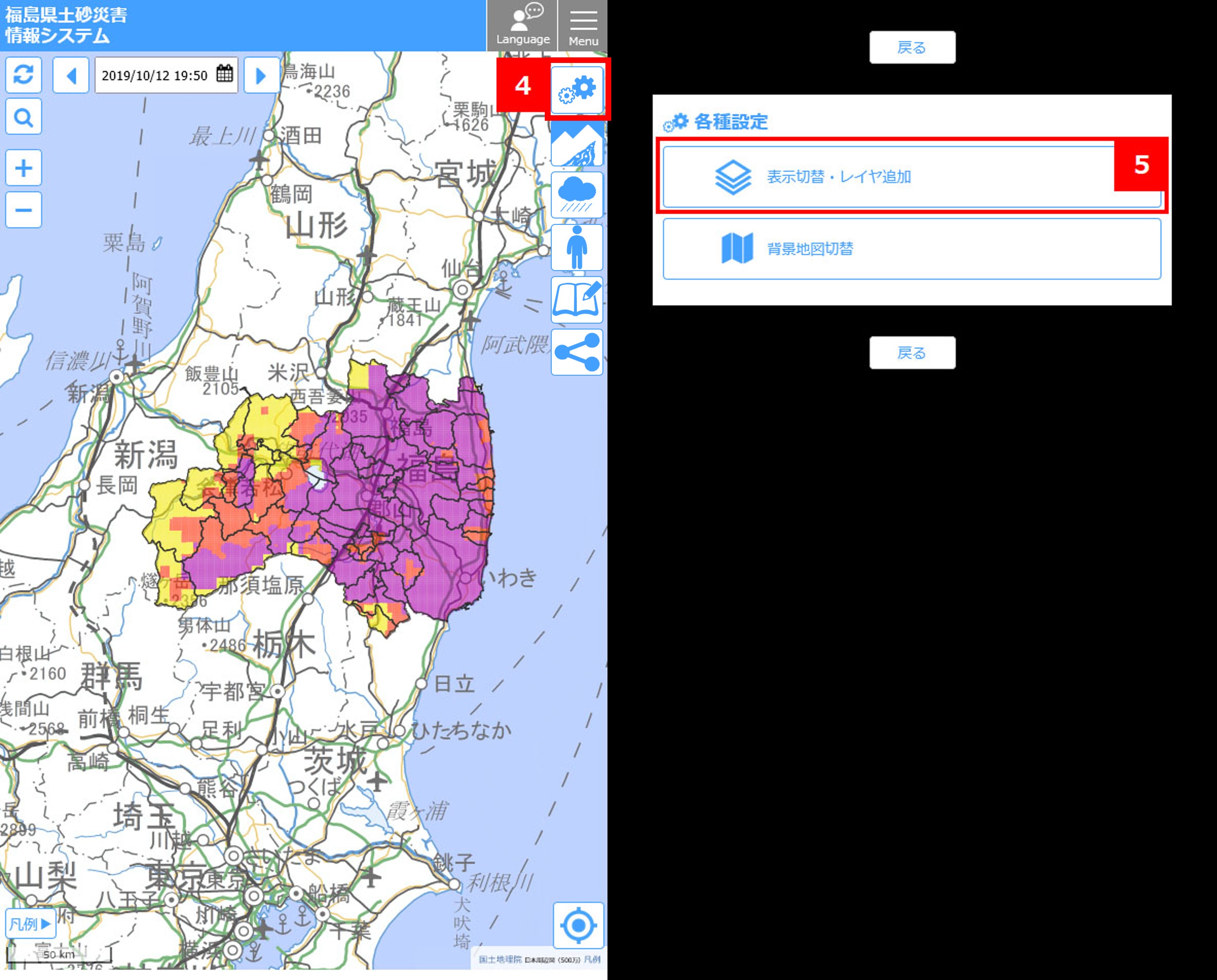Open the person figure icon

point(577,247)
